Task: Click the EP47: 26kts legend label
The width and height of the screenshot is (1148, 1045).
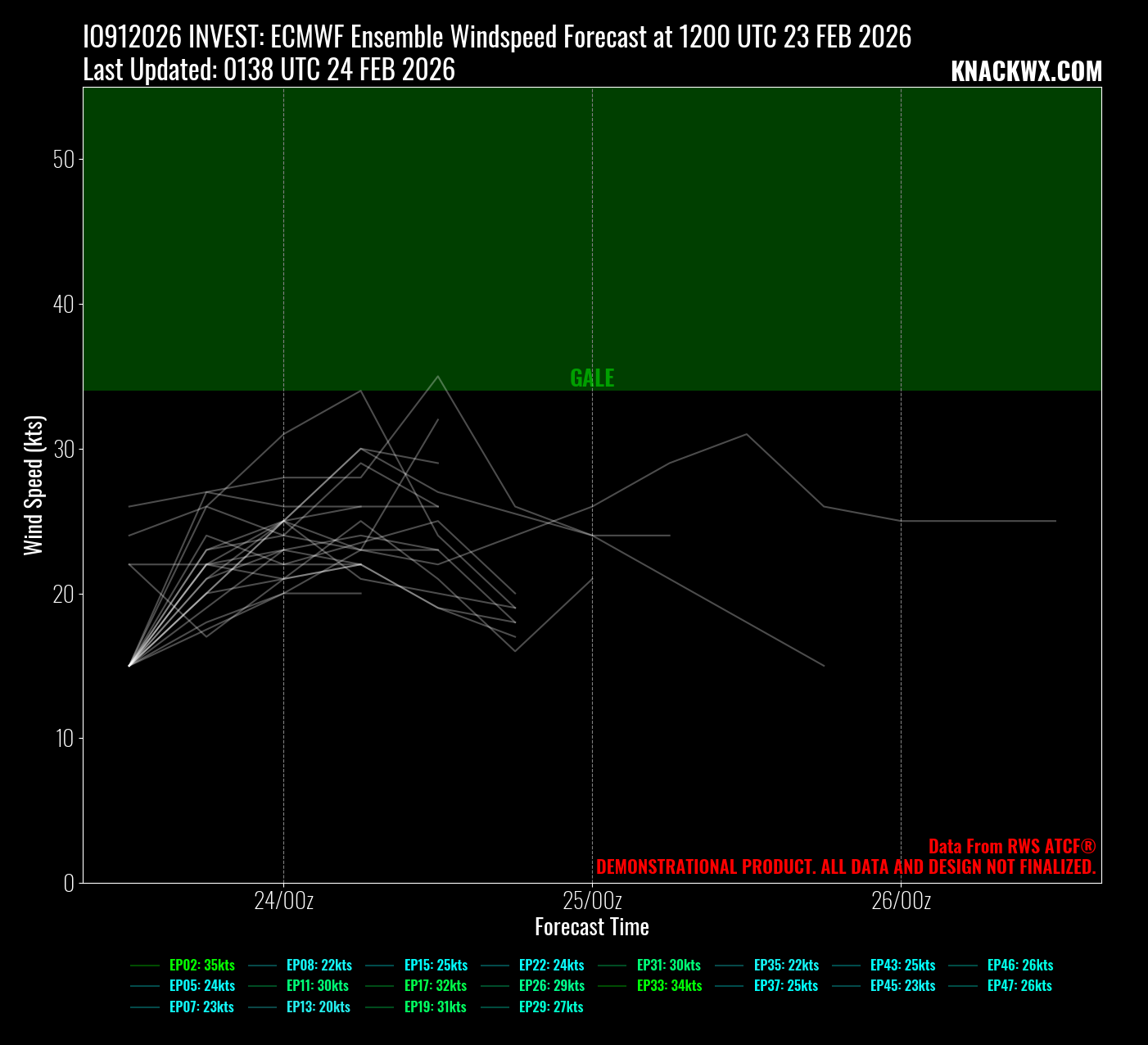Action: pos(1019,986)
